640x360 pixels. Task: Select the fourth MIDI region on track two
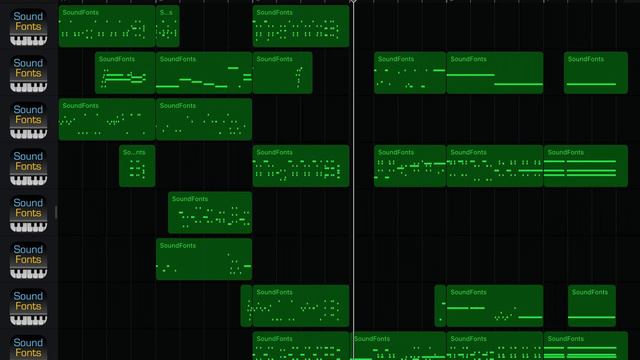coord(410,73)
